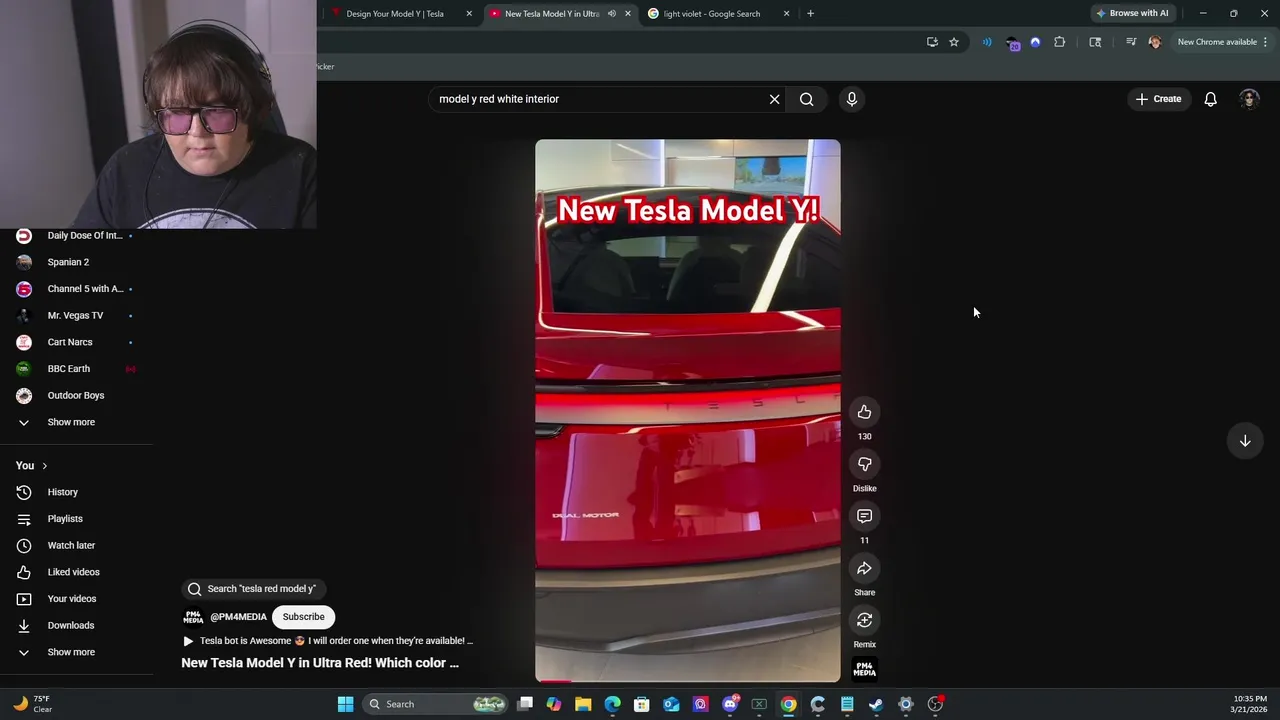
Task: Open Liked videos list
Action: click(76, 572)
